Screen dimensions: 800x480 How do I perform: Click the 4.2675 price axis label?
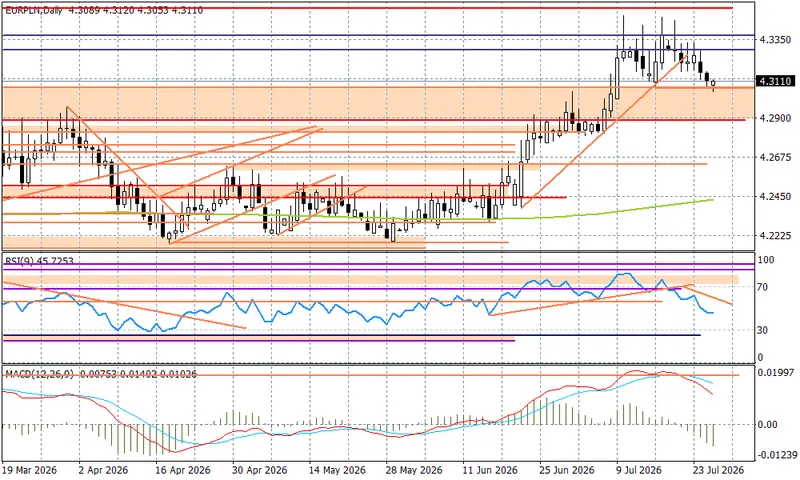click(x=775, y=157)
